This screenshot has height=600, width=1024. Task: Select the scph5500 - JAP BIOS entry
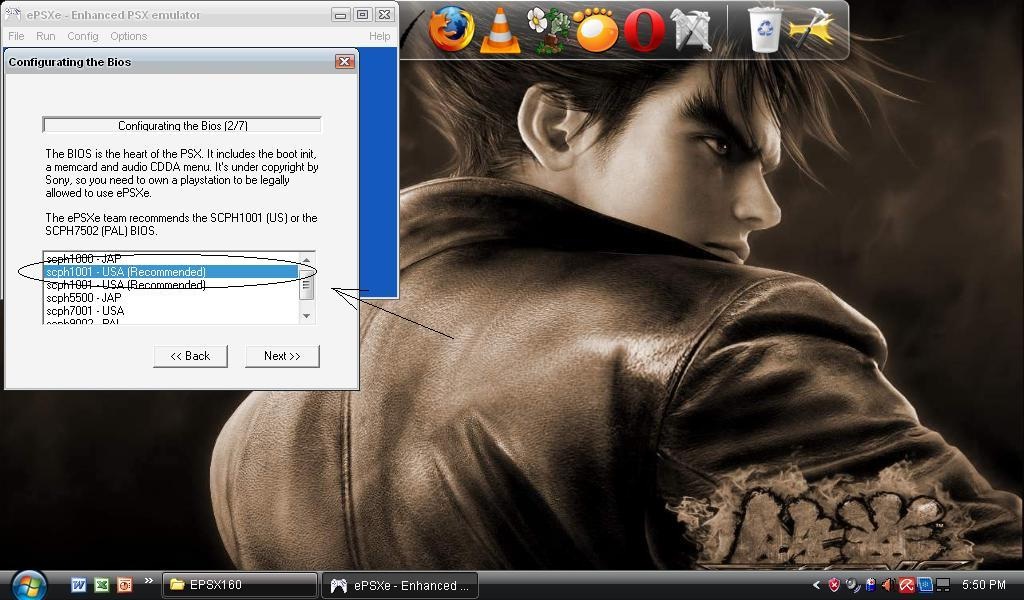point(171,298)
